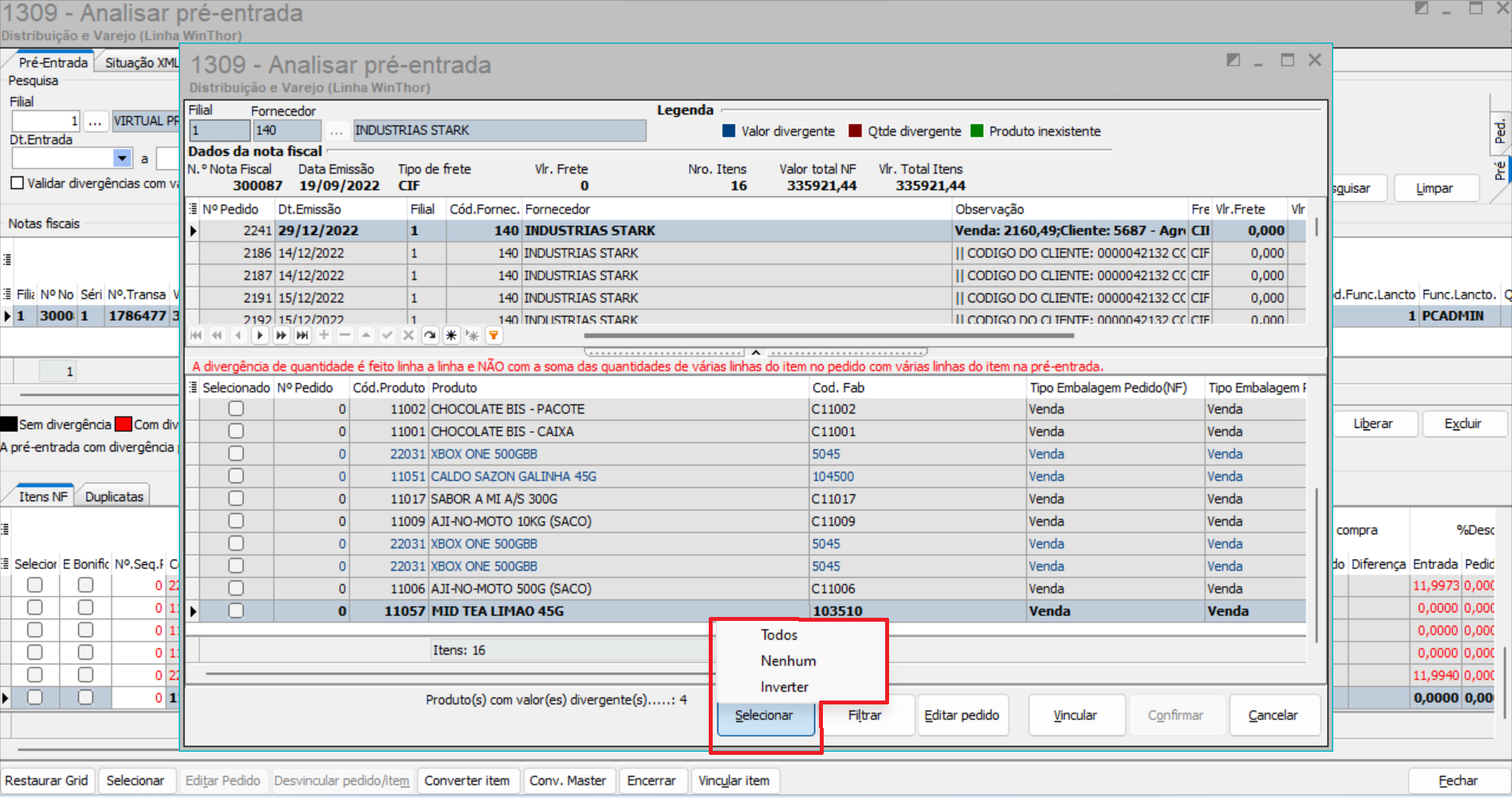Click the refresh arrow icon in navigator
The image size is (1512, 799).
430,336
